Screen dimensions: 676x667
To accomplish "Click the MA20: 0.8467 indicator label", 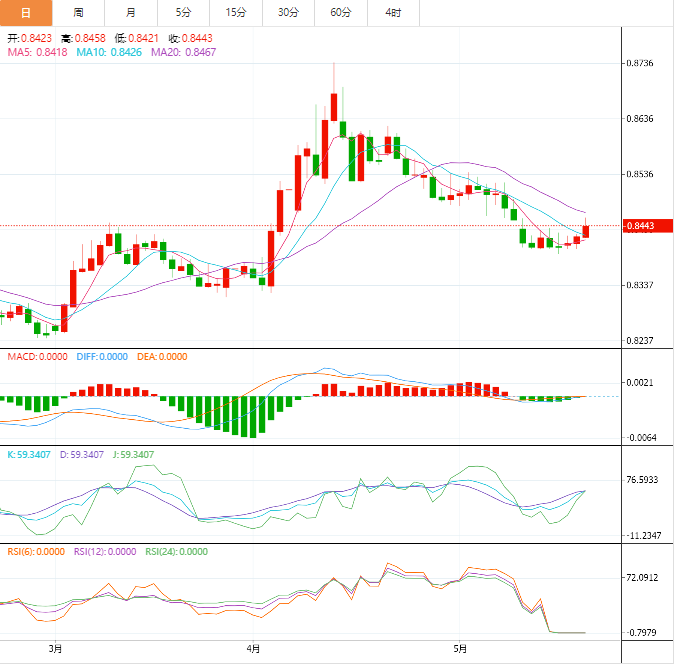I will 184,52.
